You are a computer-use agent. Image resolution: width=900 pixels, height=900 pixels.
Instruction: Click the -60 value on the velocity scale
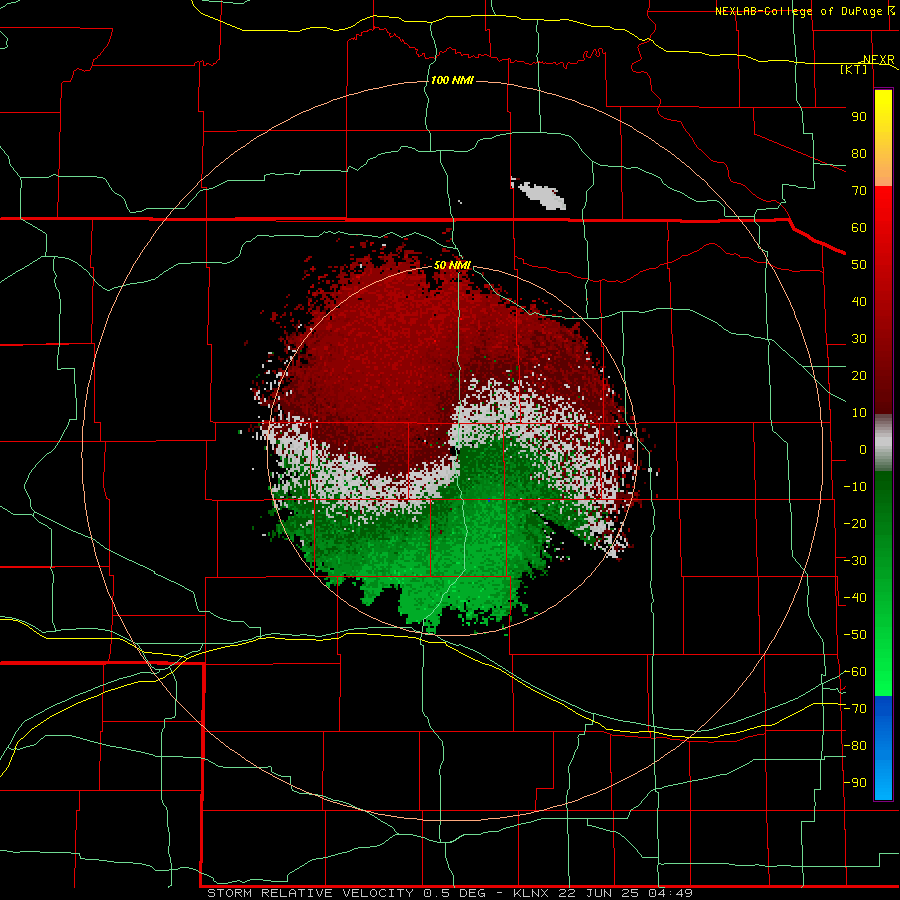point(855,672)
